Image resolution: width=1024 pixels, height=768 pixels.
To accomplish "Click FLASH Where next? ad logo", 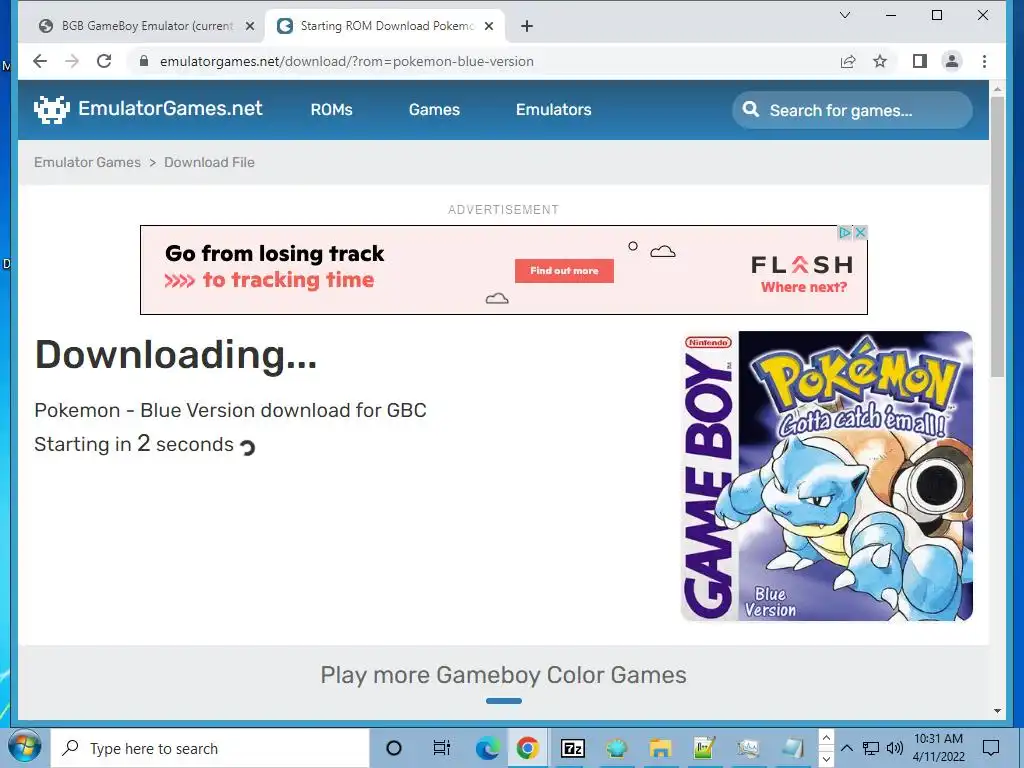I will (803, 274).
